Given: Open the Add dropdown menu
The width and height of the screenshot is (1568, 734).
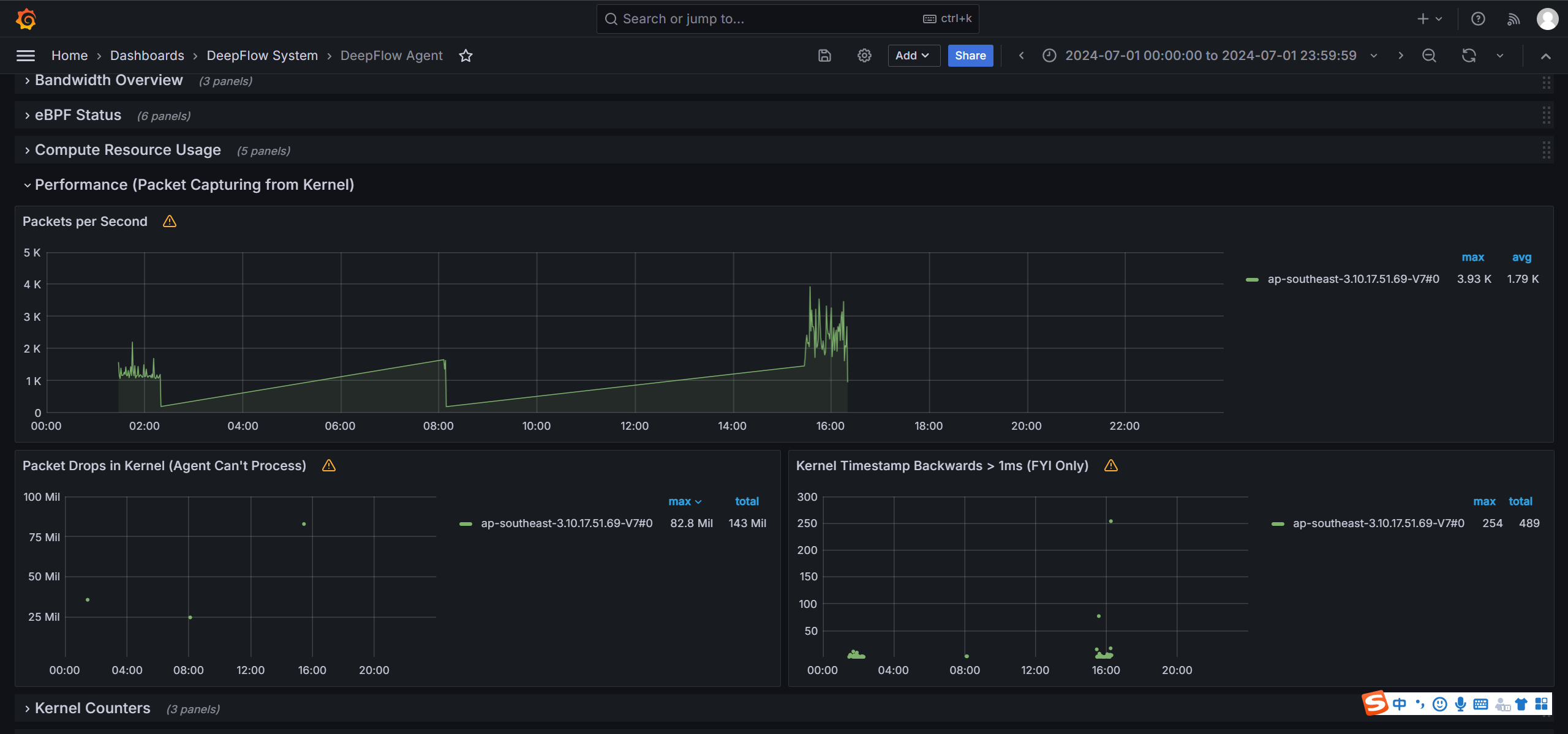Looking at the screenshot, I should tap(913, 56).
